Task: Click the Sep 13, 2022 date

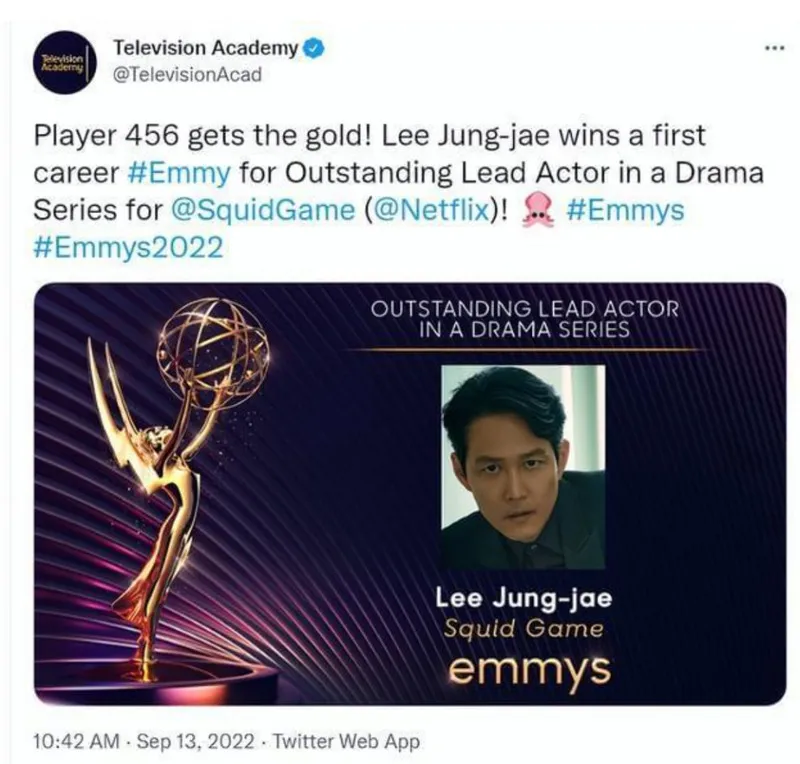Action: (195, 741)
